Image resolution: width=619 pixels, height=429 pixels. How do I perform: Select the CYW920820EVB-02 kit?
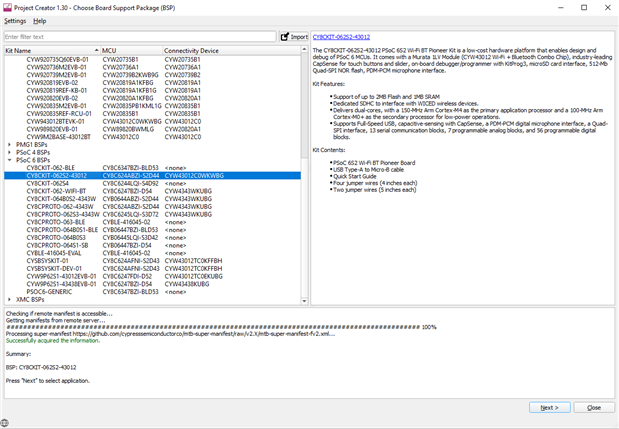[x=152, y=98]
